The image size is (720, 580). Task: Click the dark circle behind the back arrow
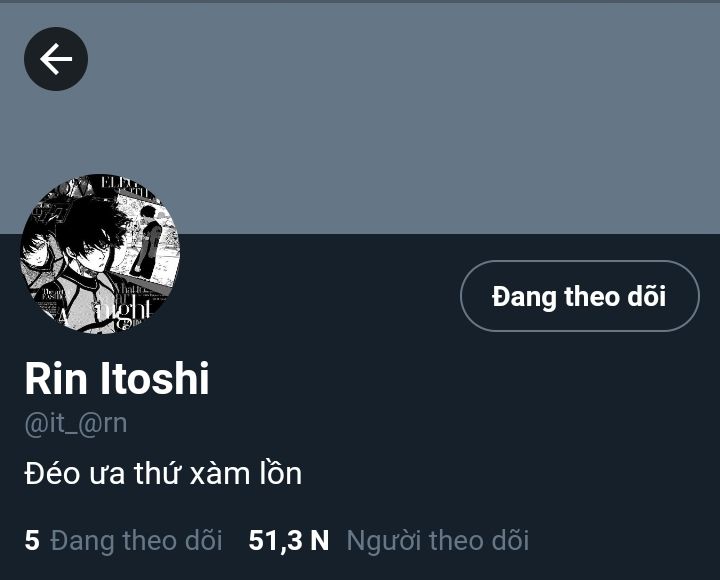coord(56,59)
